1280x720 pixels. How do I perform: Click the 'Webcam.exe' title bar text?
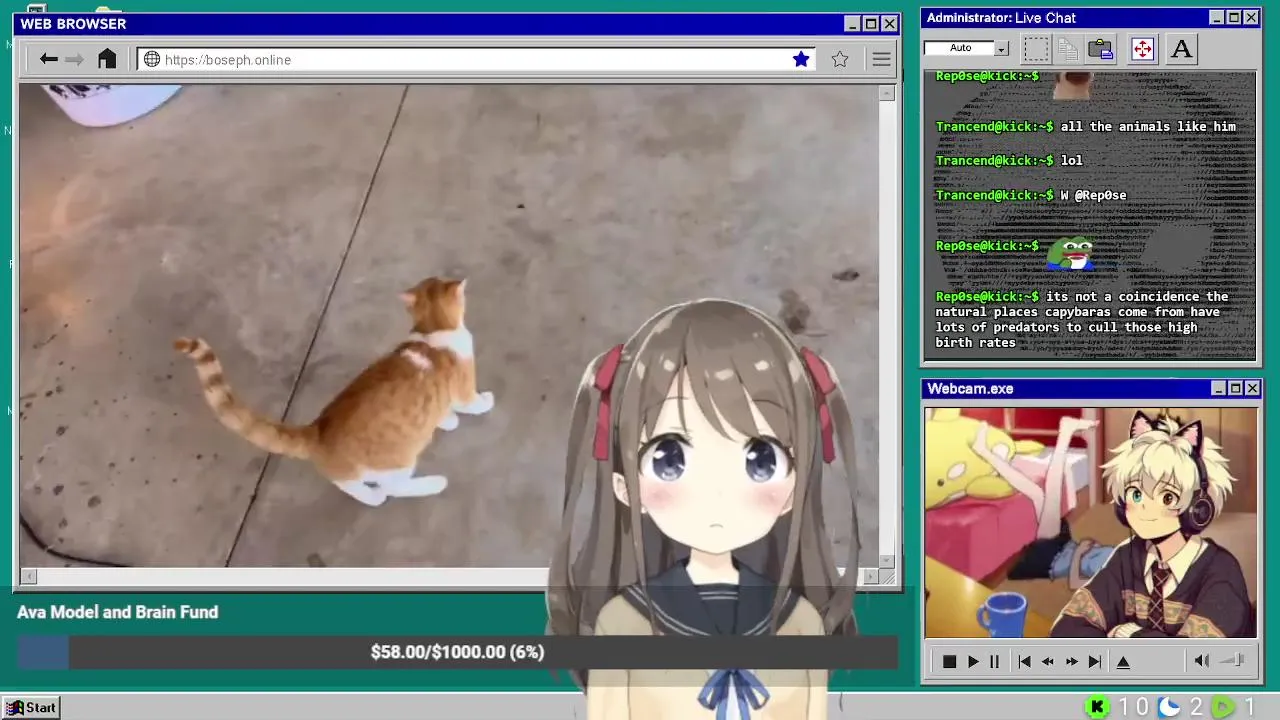[x=970, y=388]
